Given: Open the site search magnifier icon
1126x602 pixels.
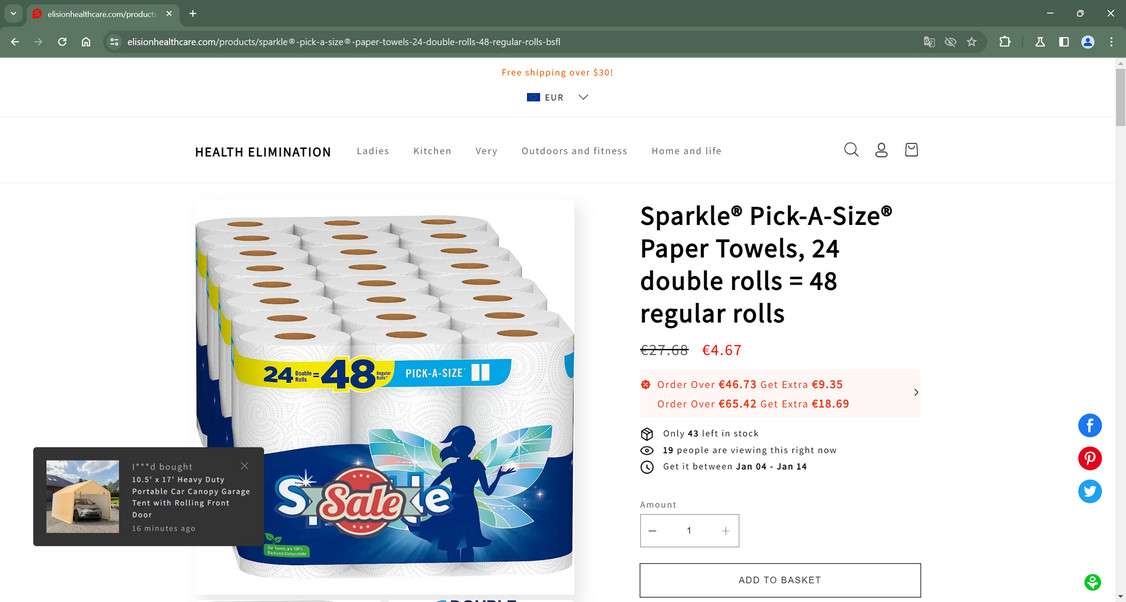Looking at the screenshot, I should [851, 149].
